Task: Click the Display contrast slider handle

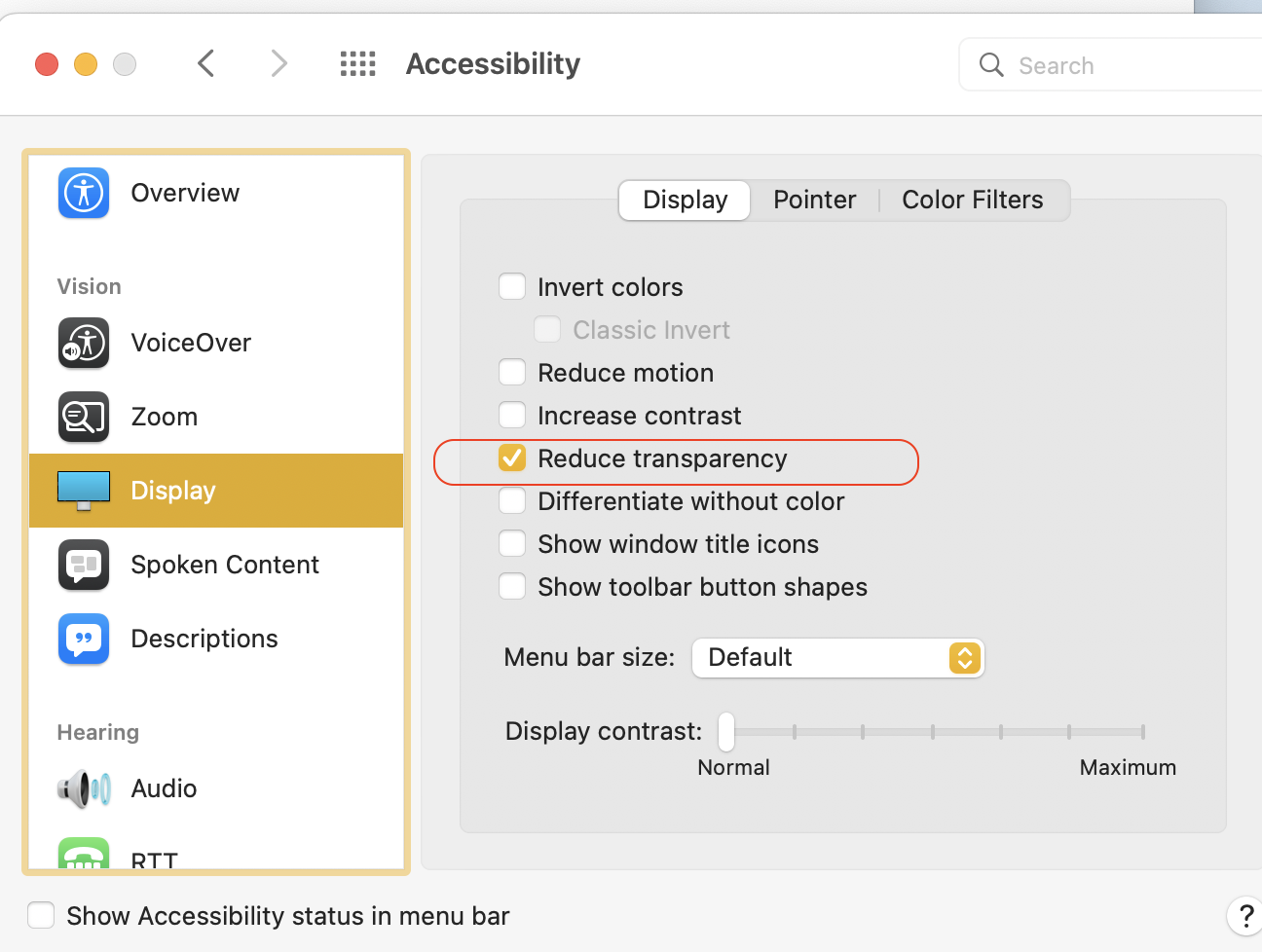Action: coord(726,731)
